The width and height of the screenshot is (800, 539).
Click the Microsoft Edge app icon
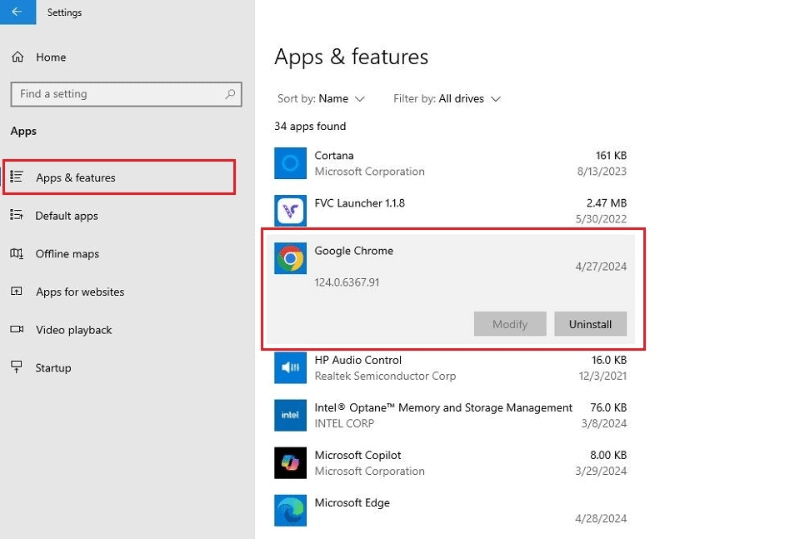(290, 510)
